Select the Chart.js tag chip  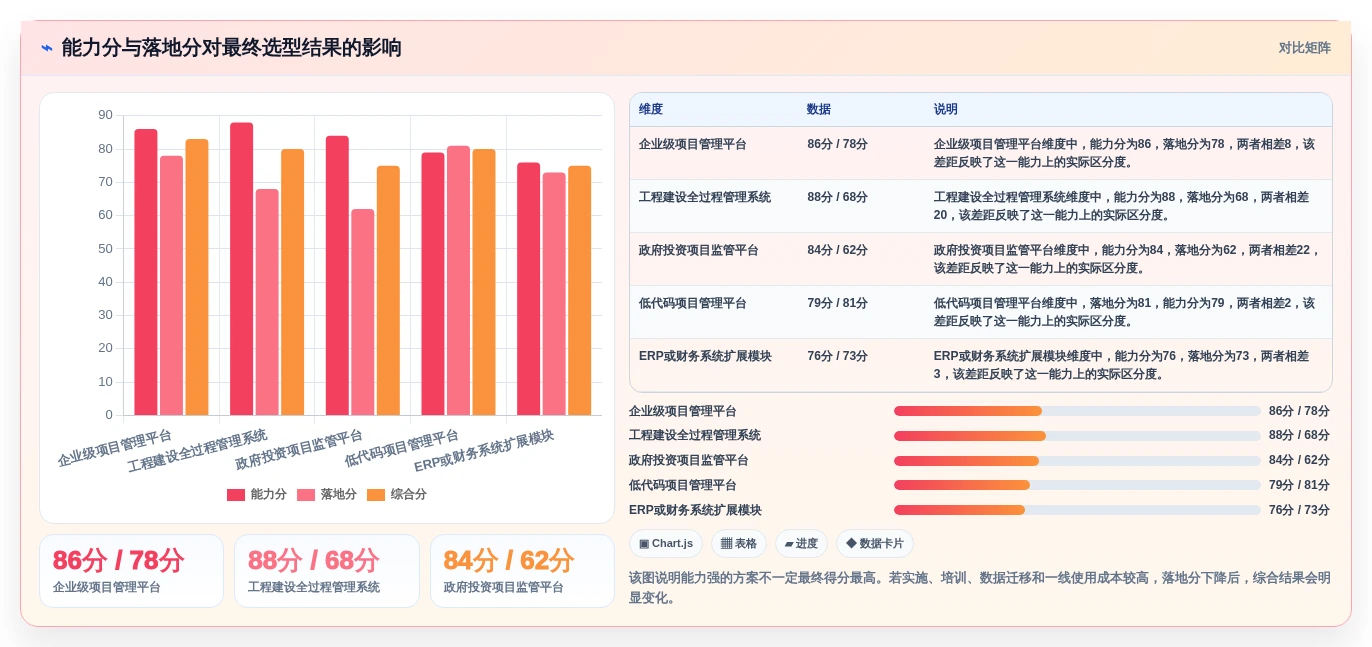point(666,544)
